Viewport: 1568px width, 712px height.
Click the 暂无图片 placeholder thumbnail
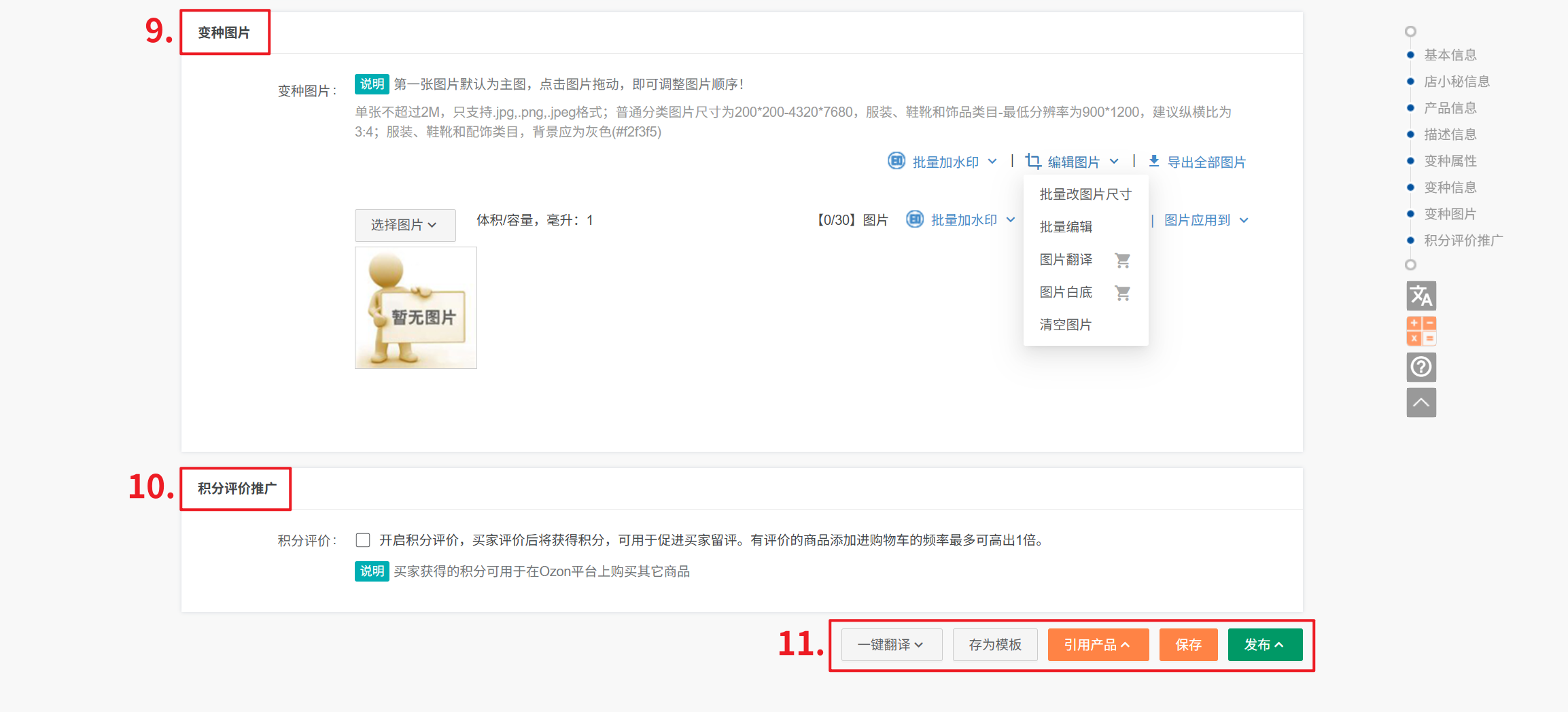point(416,308)
